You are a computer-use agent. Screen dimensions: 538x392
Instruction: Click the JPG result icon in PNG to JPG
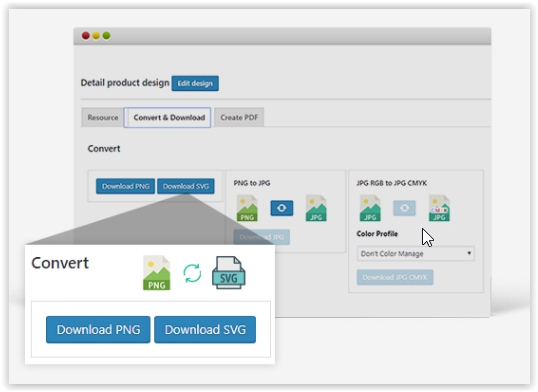(316, 208)
